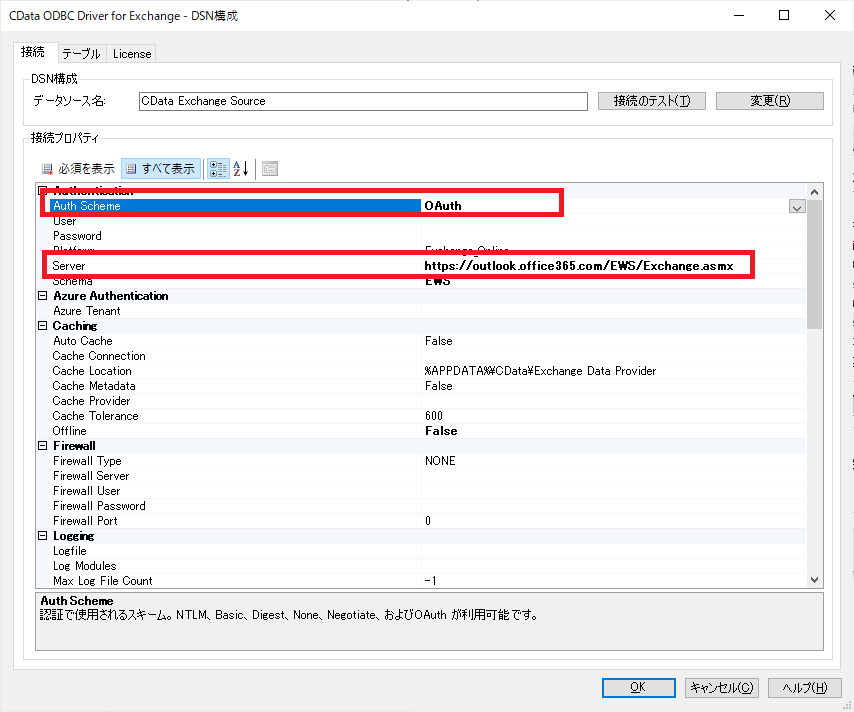Image resolution: width=854 pixels, height=712 pixels.
Task: Switch to the License tab
Action: pos(132,54)
